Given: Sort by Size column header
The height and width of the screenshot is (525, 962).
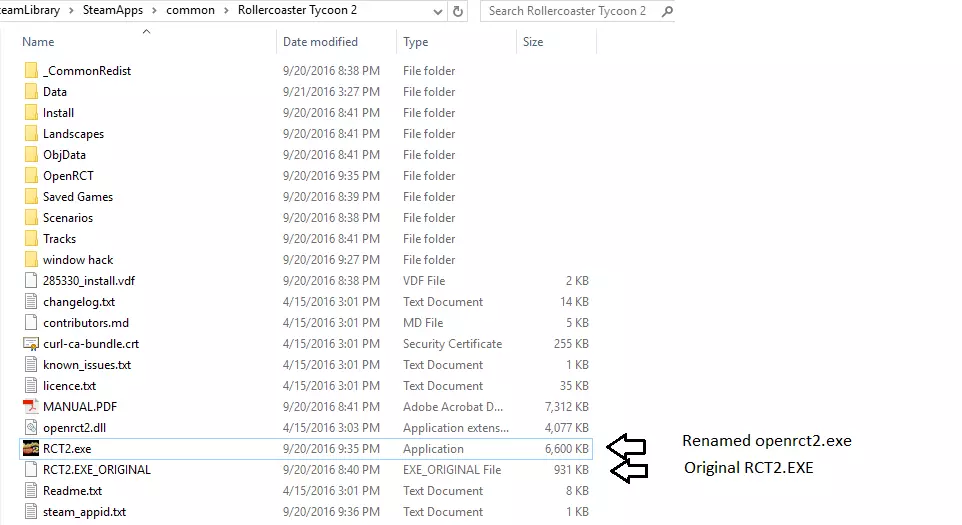Looking at the screenshot, I should (533, 42).
